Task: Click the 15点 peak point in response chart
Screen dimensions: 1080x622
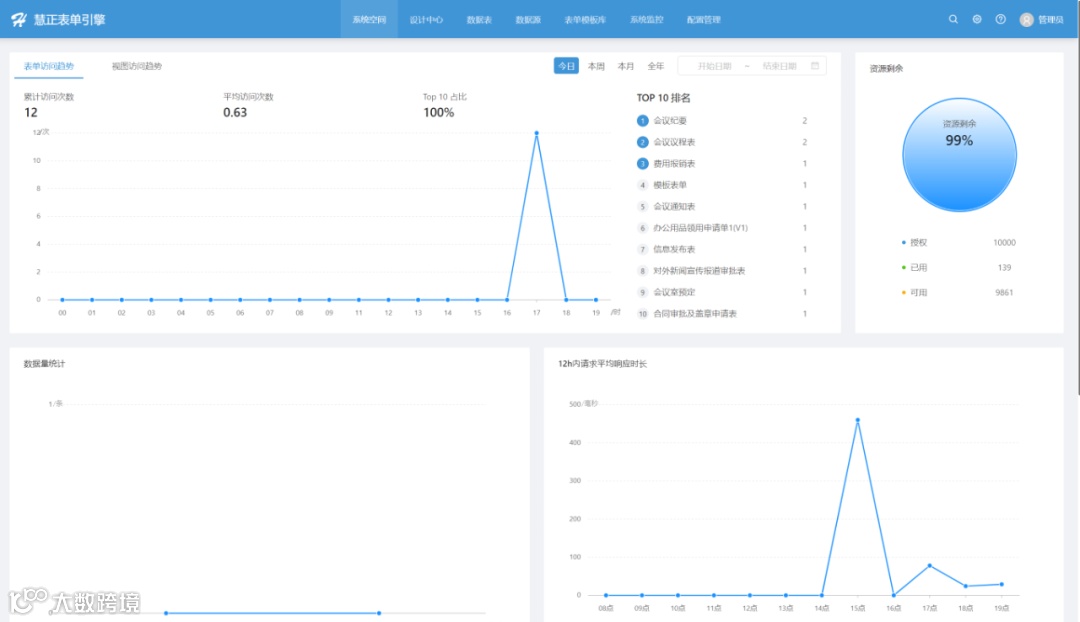Action: point(858,419)
